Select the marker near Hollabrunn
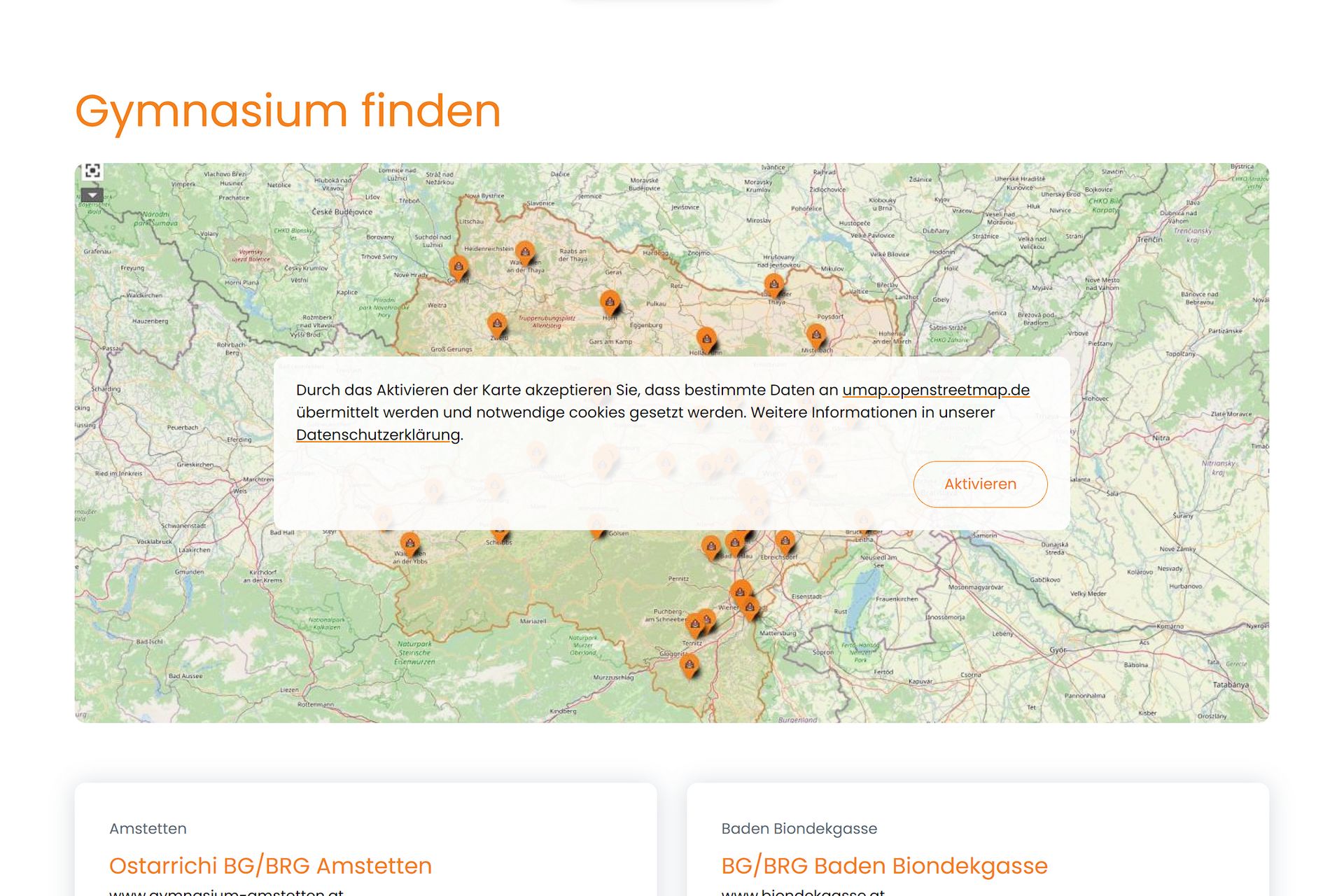The image size is (1344, 896). (x=707, y=339)
